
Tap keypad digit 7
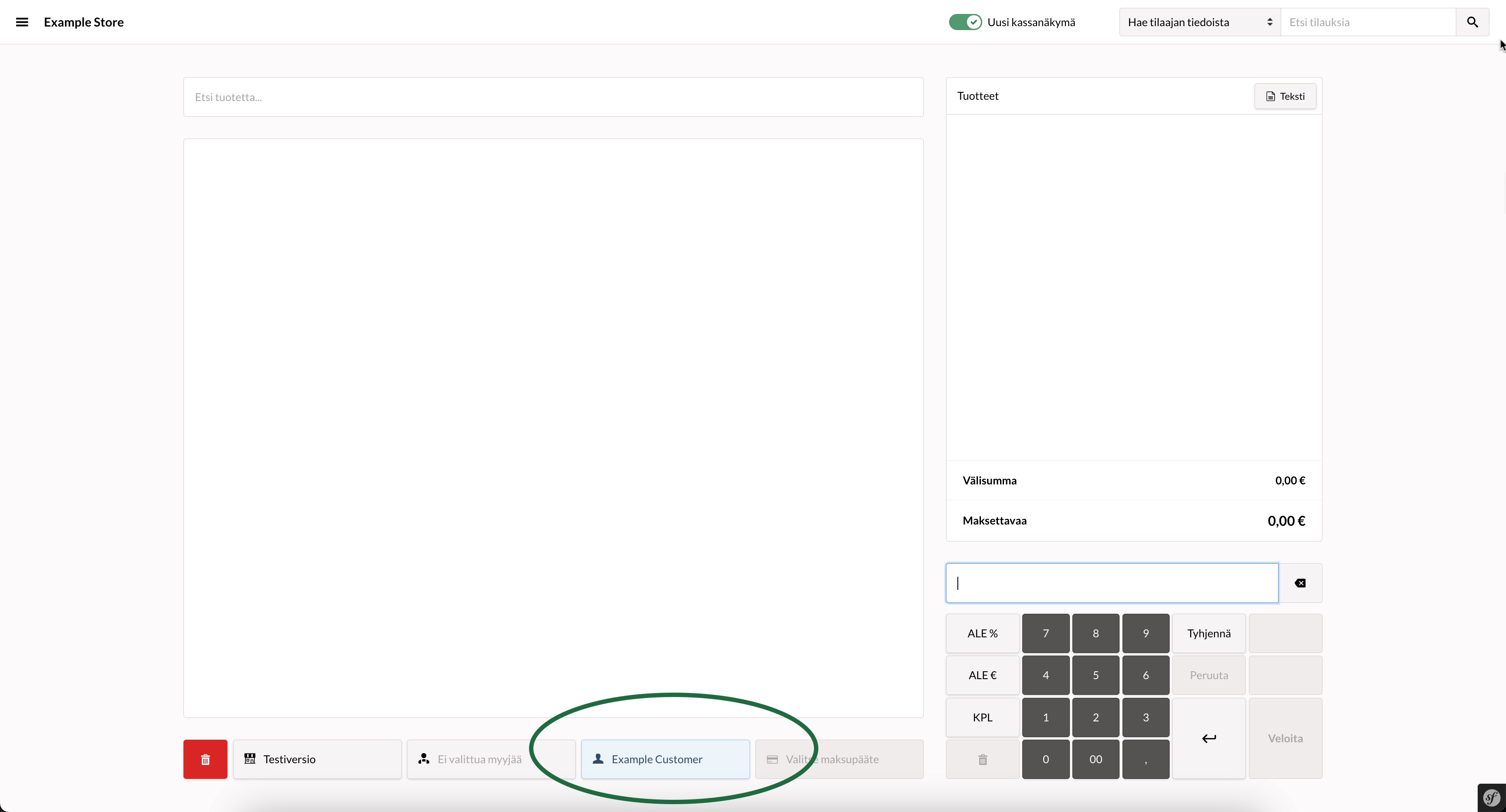1046,633
